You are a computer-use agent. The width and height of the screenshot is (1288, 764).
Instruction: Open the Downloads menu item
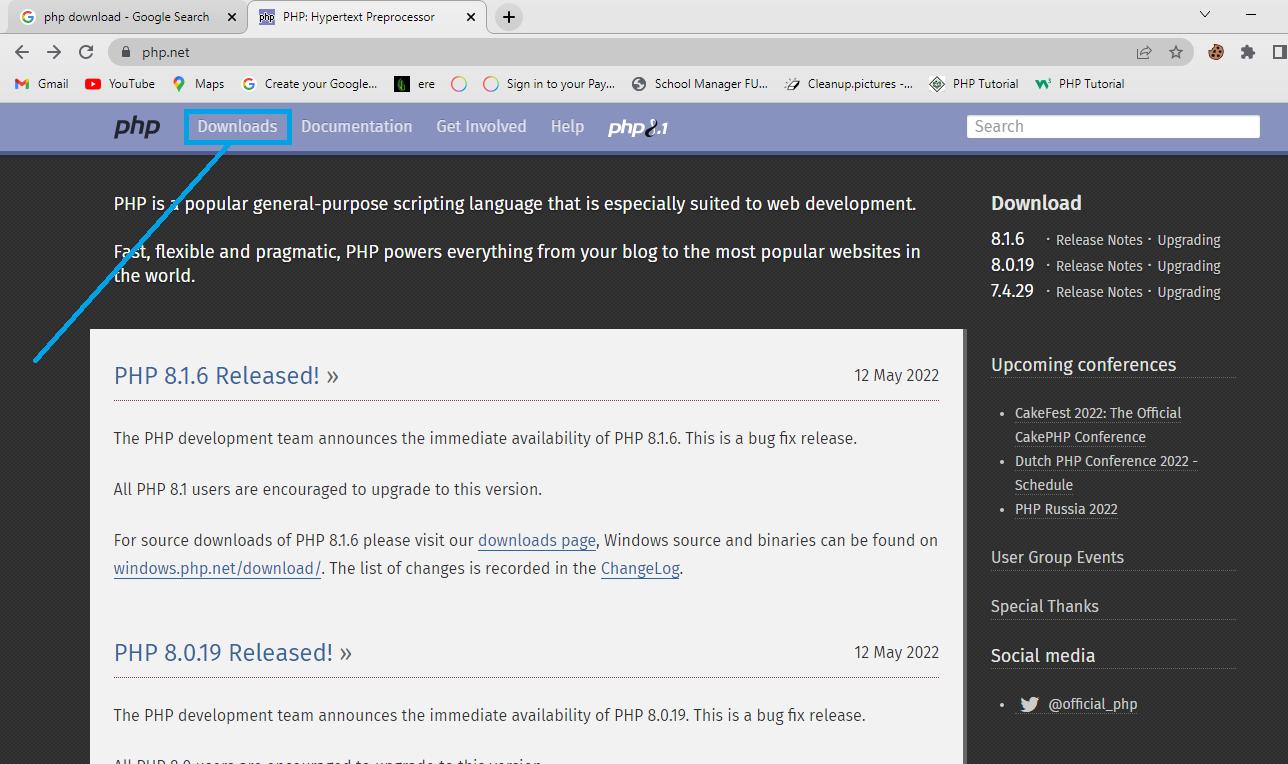pyautogui.click(x=237, y=127)
